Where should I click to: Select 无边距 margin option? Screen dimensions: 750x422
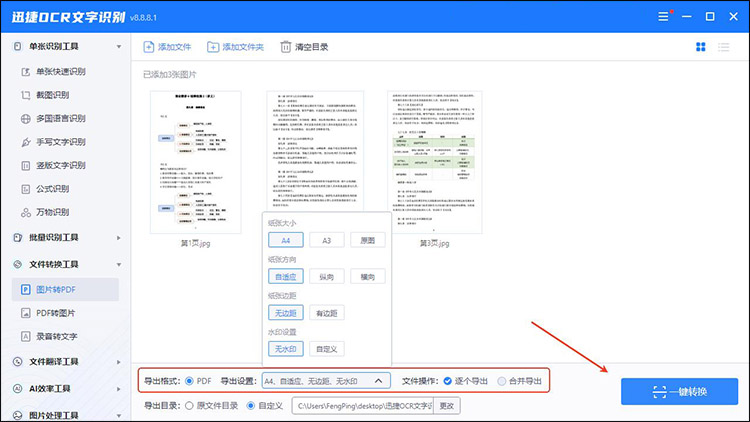coord(286,313)
